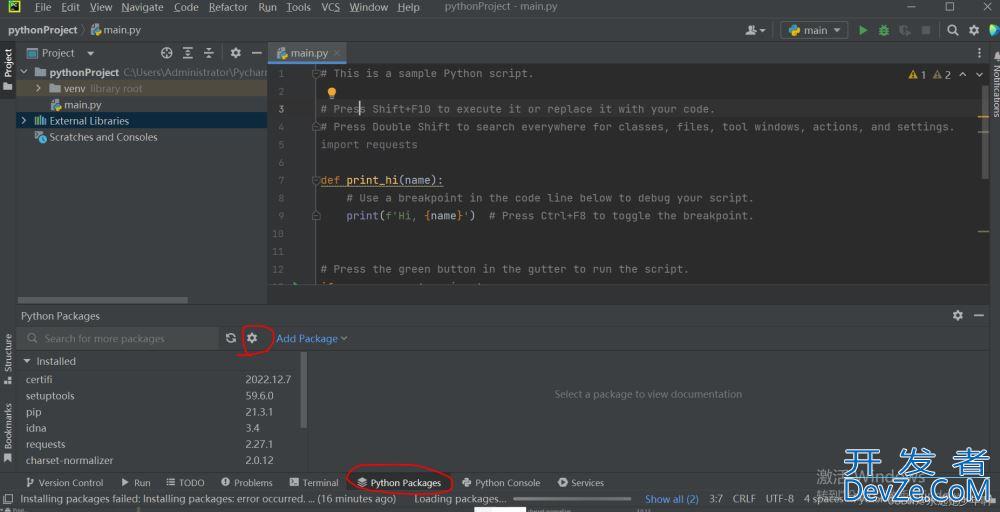Open the Problems tool tab
The image size is (1000, 512).
(247, 483)
